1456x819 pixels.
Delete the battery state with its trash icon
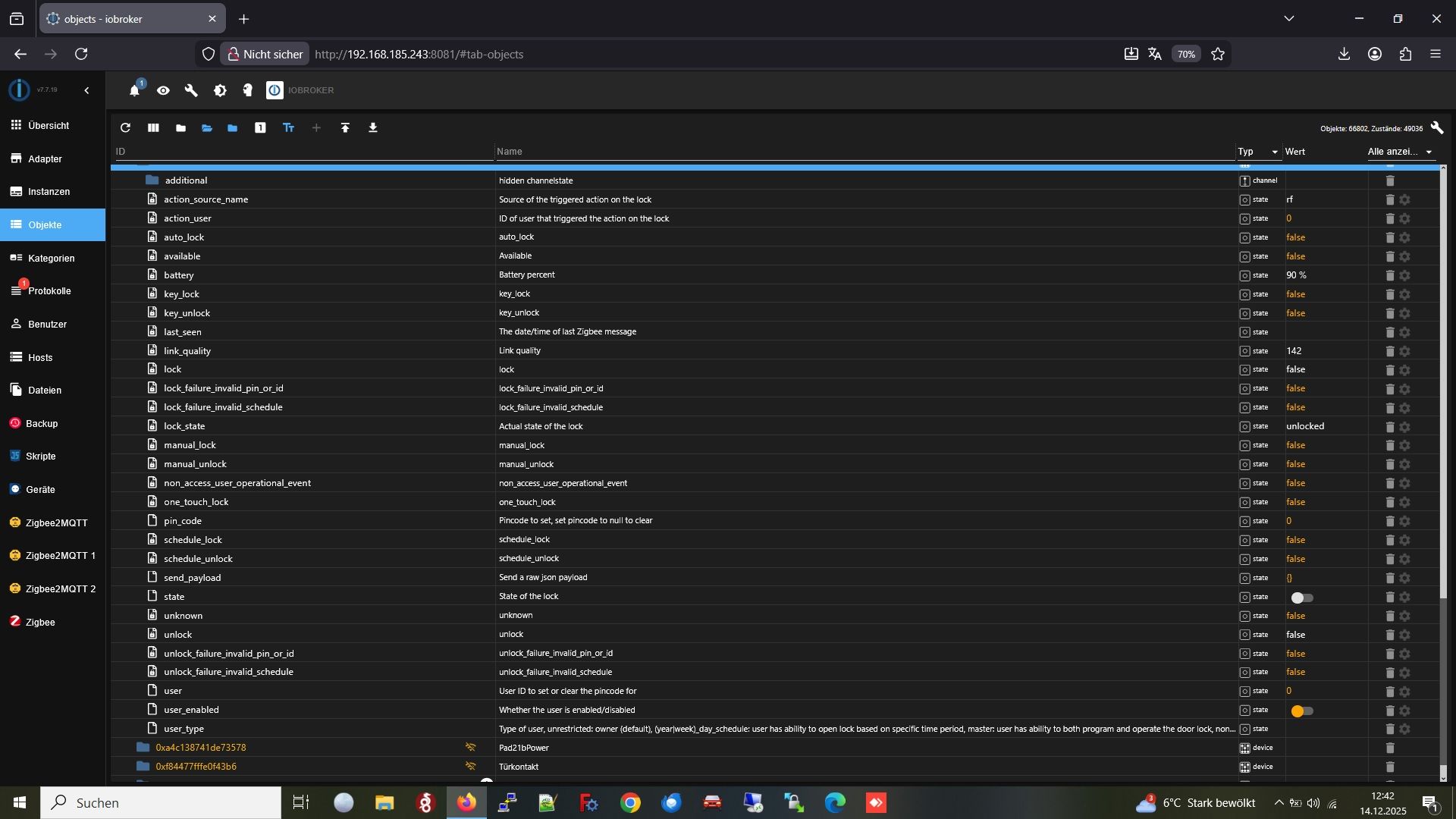pos(1390,275)
